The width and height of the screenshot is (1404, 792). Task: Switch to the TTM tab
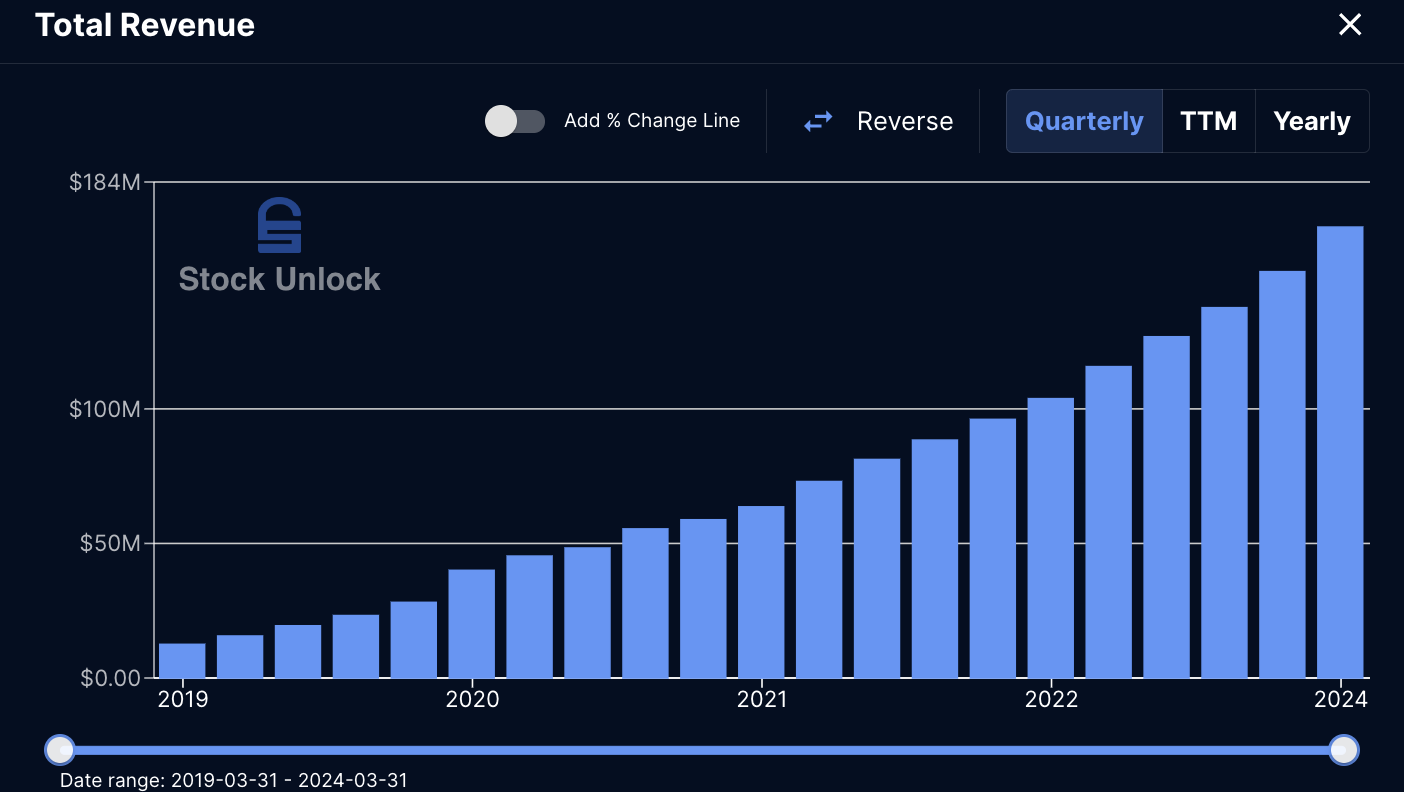coord(1209,121)
